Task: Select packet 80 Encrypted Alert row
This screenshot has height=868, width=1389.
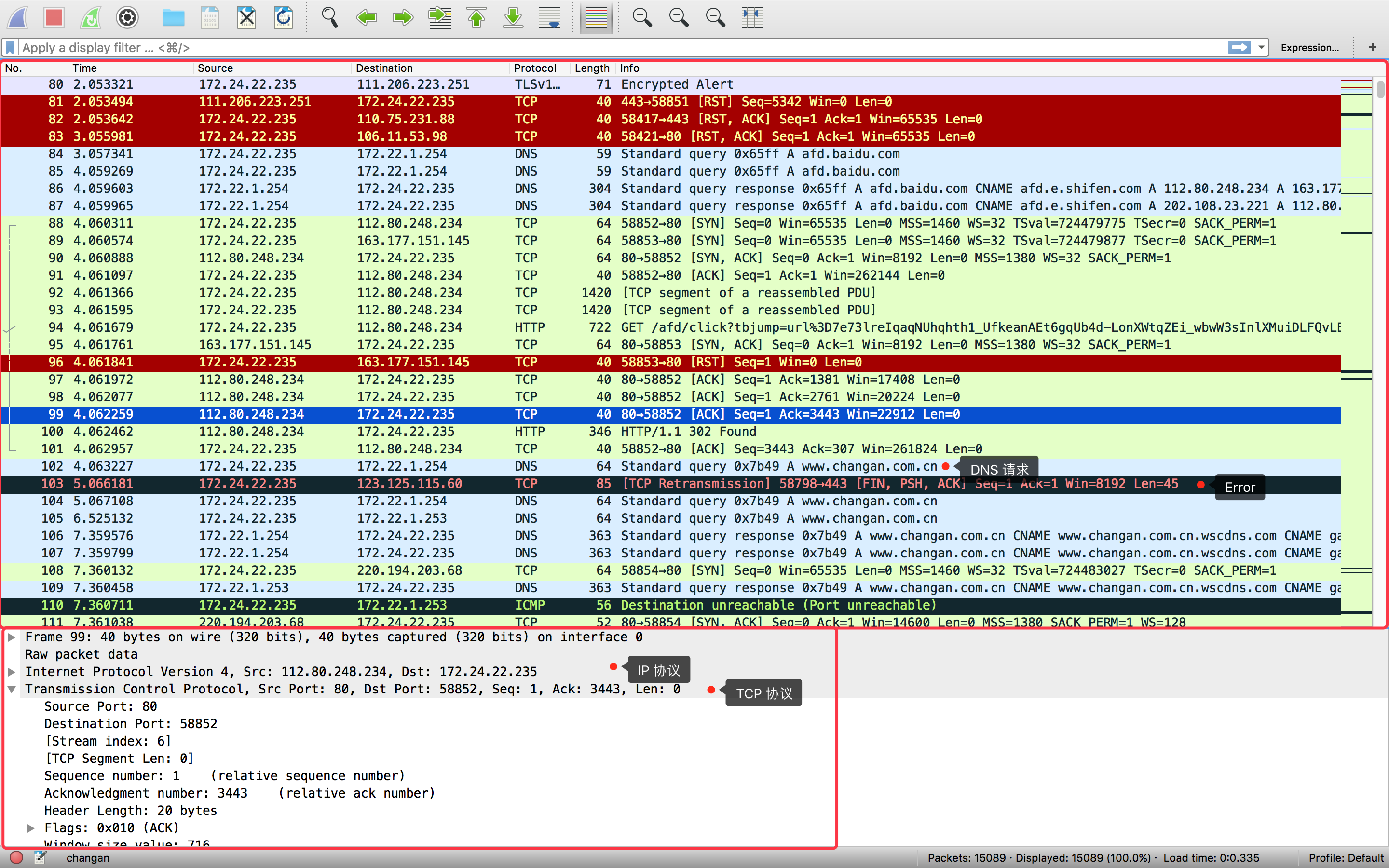Action: pyautogui.click(x=671, y=84)
